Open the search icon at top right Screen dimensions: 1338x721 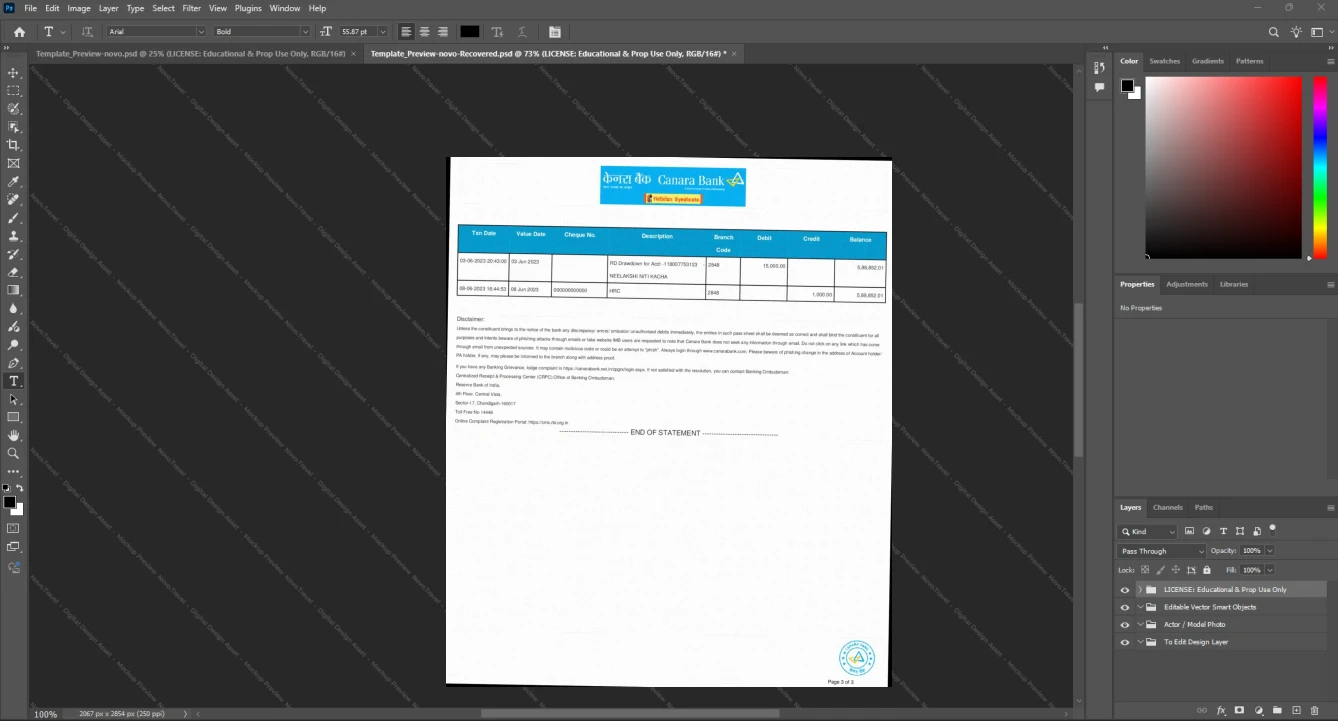1273,32
